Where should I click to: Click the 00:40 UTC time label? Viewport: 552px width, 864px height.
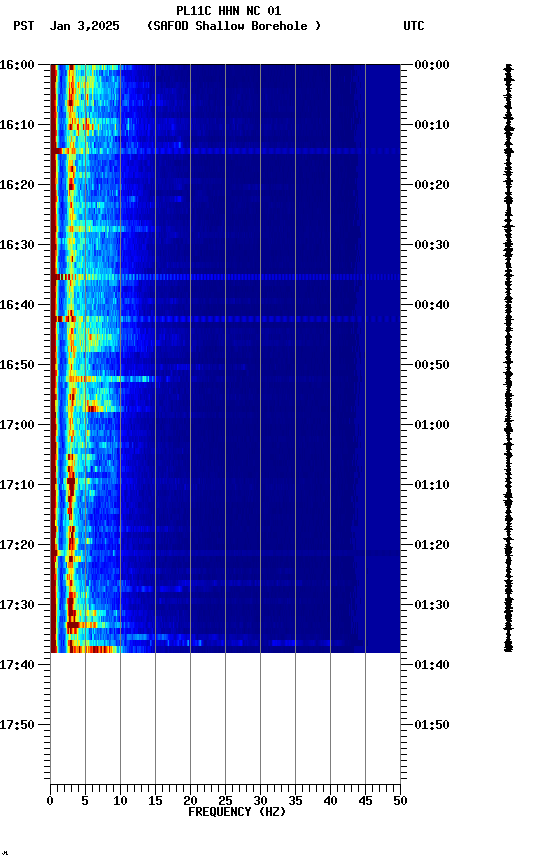click(432, 305)
